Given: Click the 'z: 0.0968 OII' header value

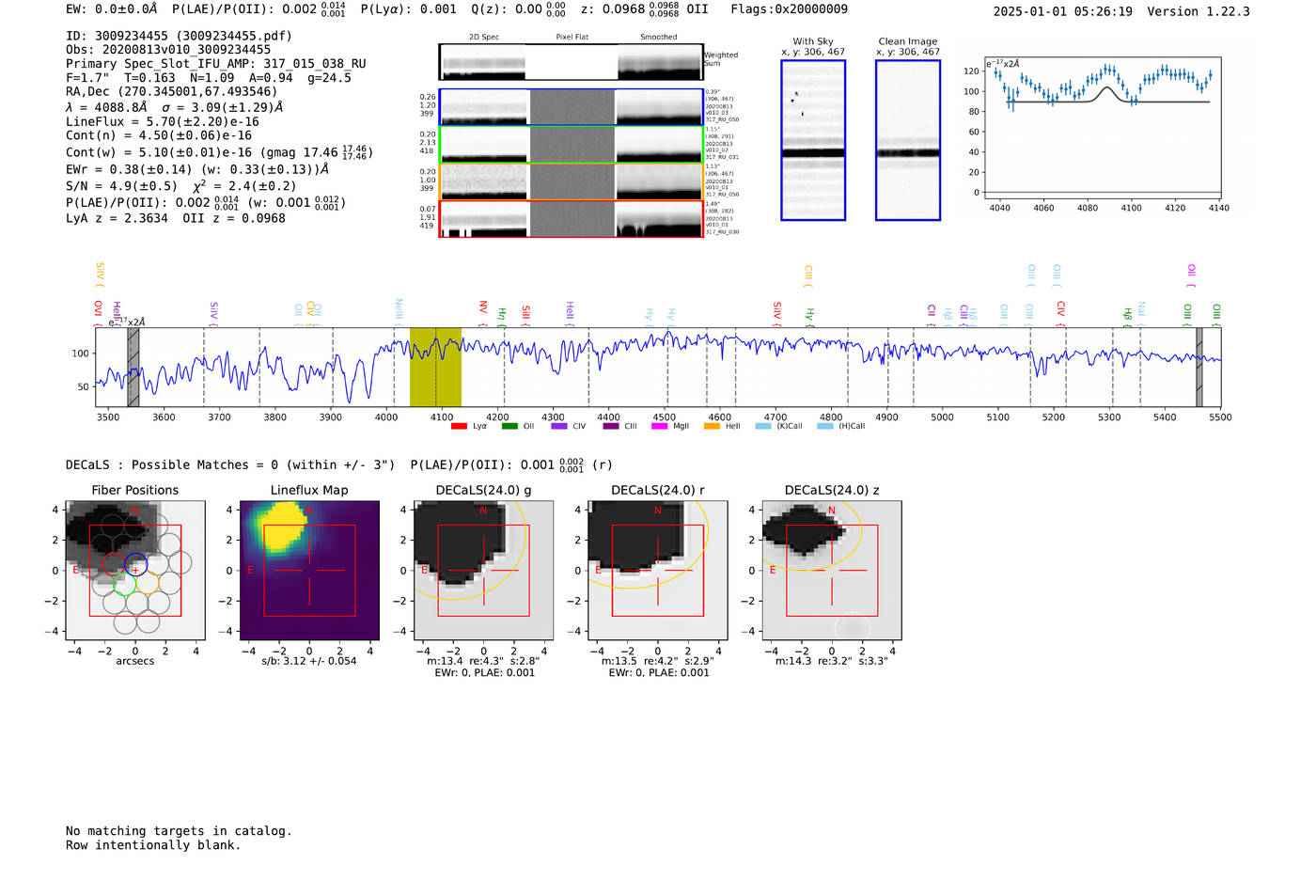Looking at the screenshot, I should (644, 9).
